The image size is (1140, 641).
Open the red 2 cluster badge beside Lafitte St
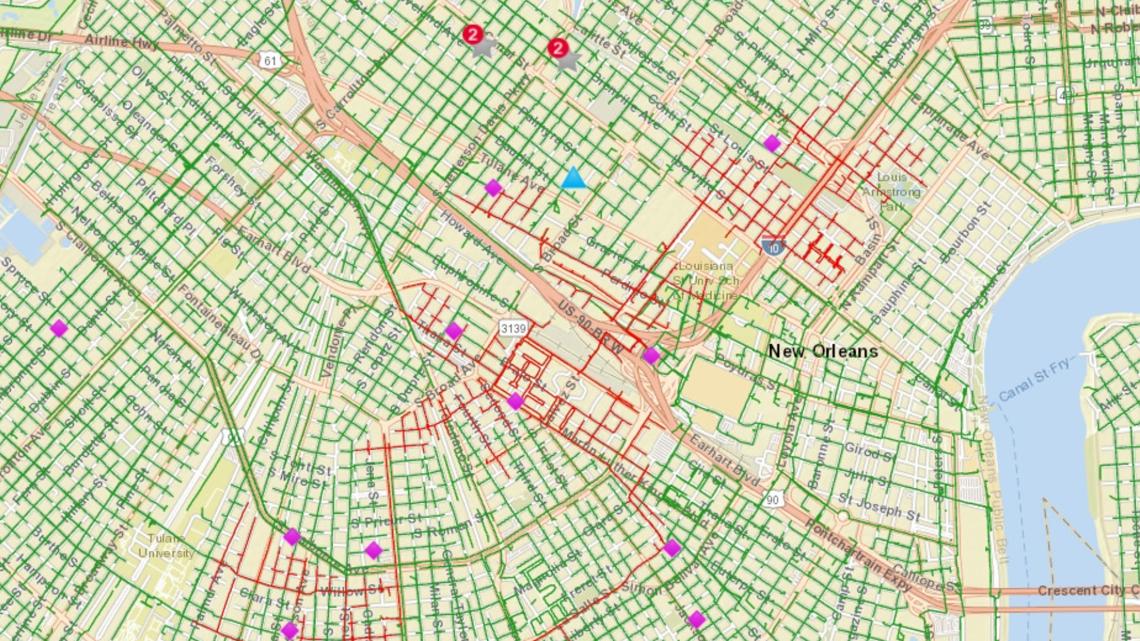558,48
